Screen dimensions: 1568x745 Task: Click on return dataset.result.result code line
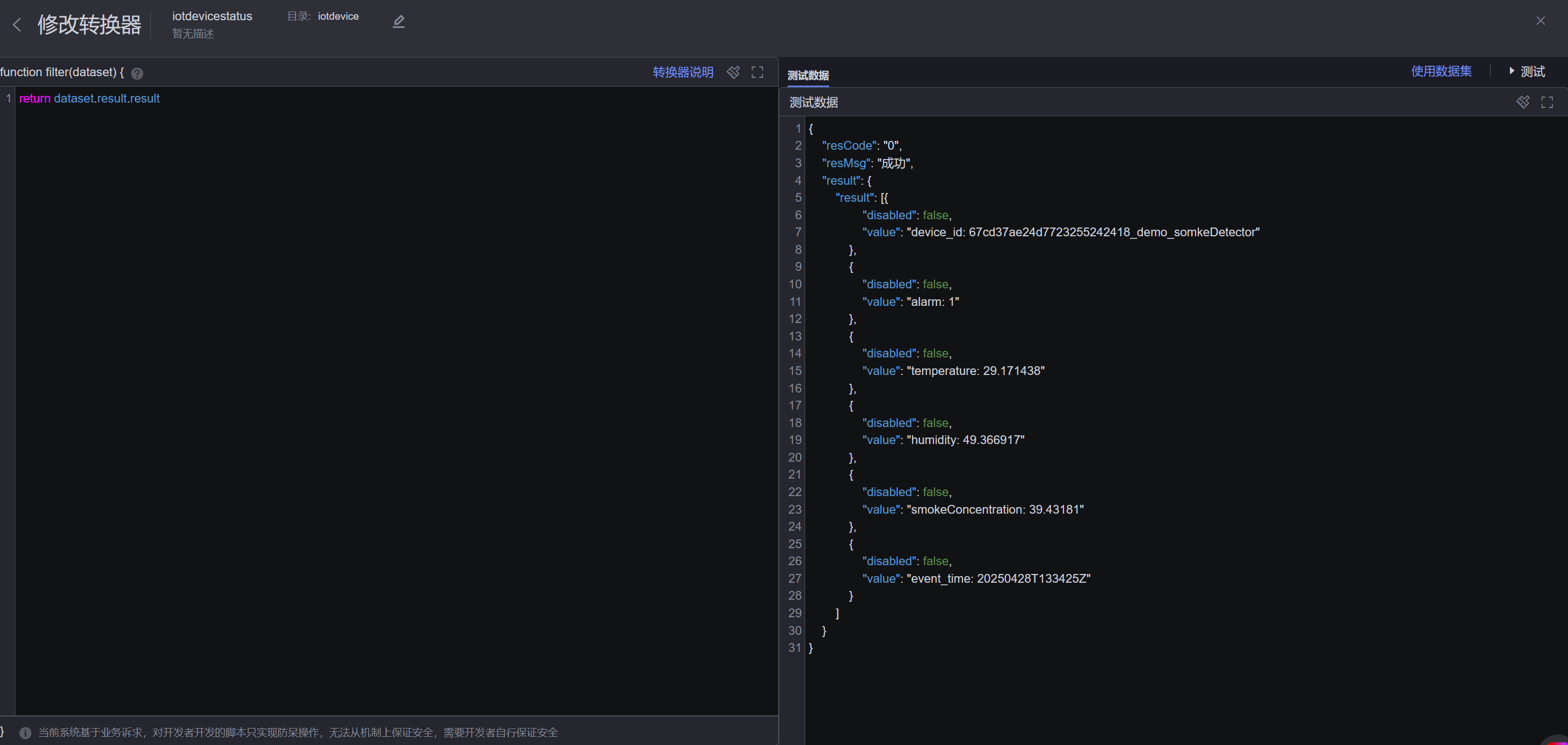(x=89, y=99)
